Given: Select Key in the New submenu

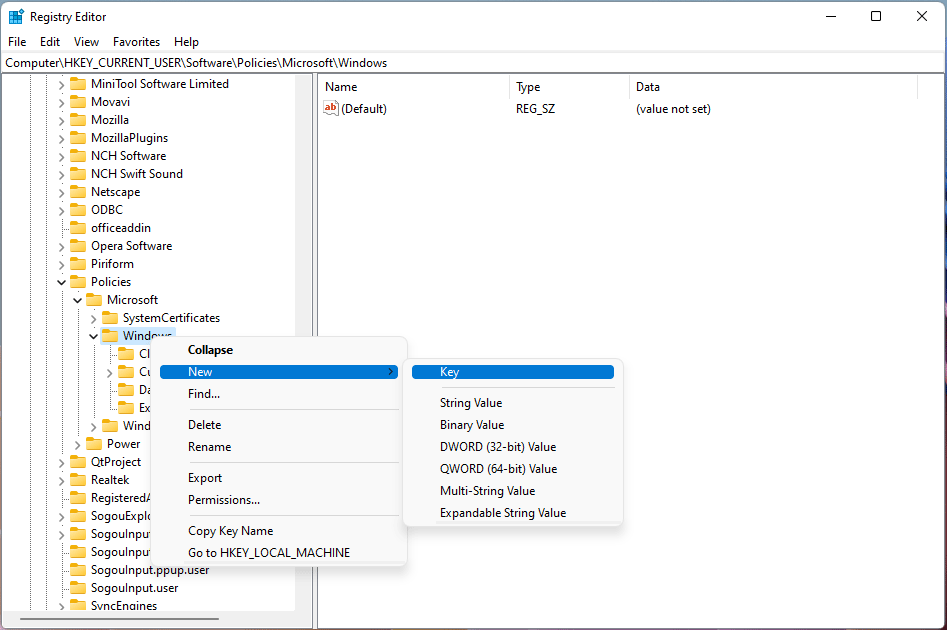Looking at the screenshot, I should coord(513,372).
